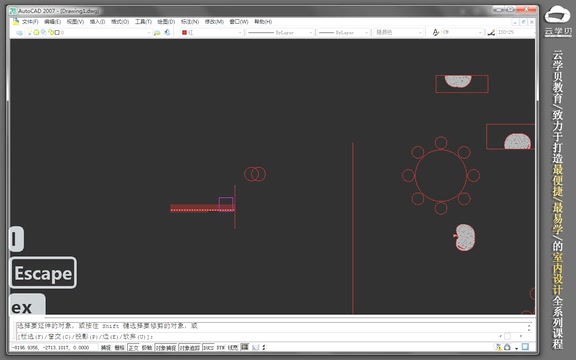The image size is (576, 360).
Task: Open the red color control dropdown
Action: (x=212, y=33)
